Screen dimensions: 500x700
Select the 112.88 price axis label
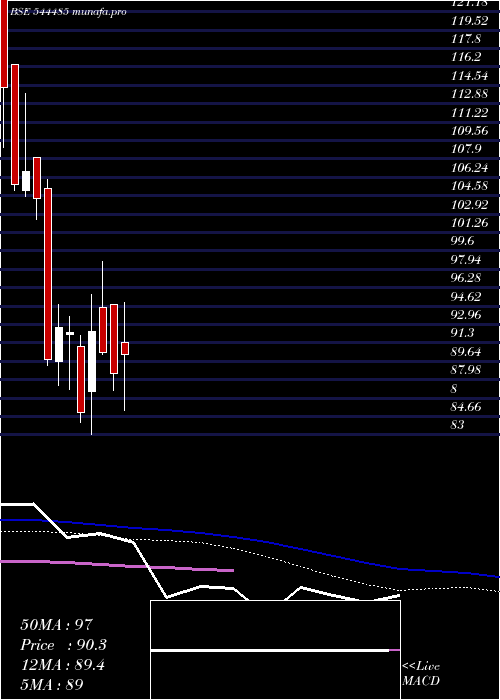point(469,94)
